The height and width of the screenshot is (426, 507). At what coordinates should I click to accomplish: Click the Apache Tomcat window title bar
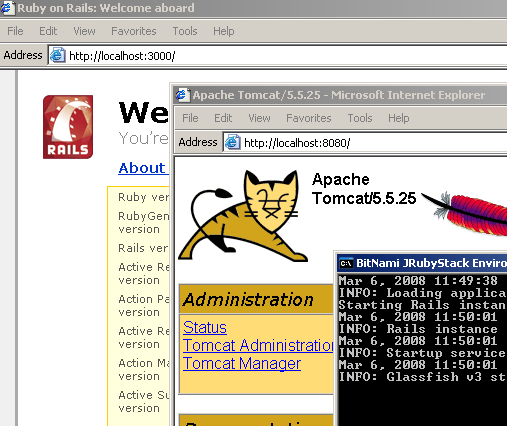(340, 95)
